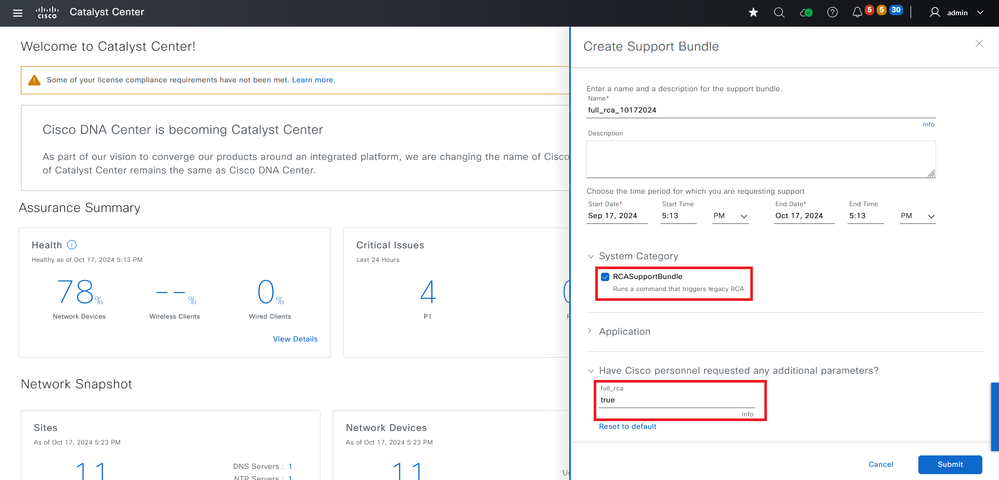Click the Network Snapshot heading
This screenshot has width=999, height=480.
point(76,384)
